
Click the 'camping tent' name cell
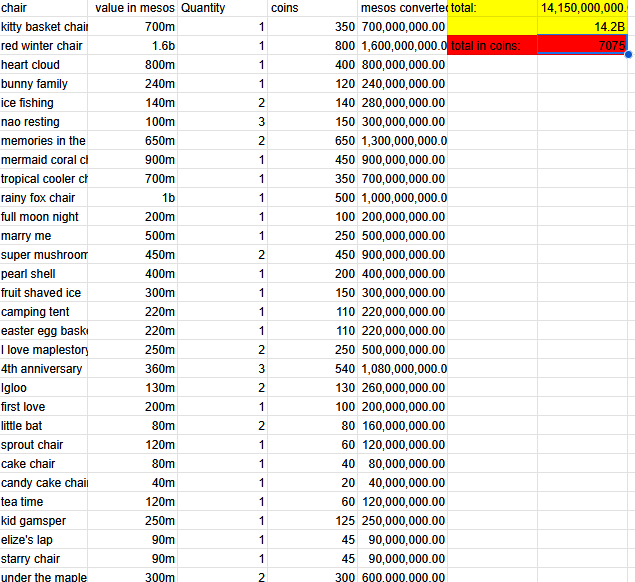pyautogui.click(x=44, y=312)
